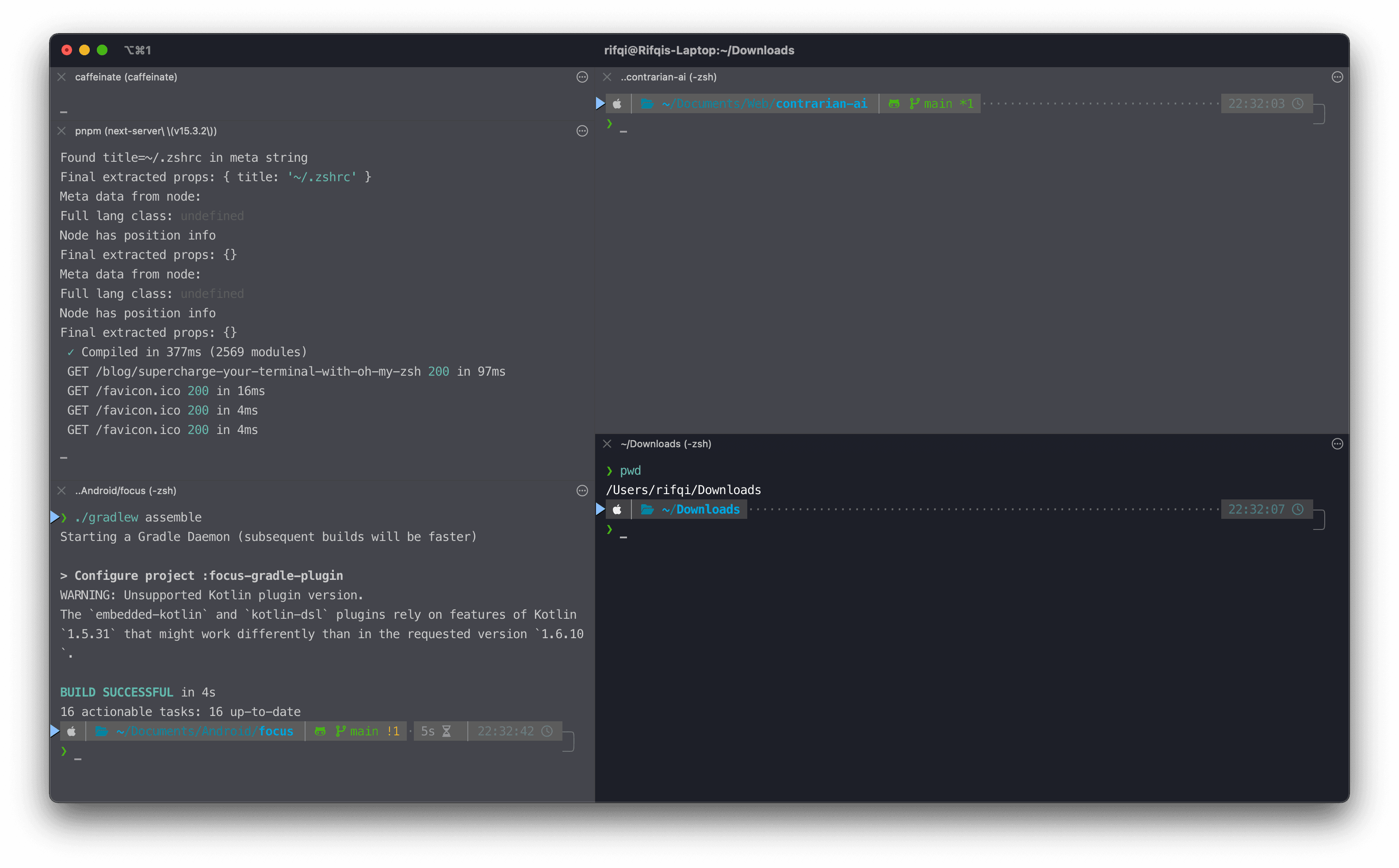
Task: Click the timestamp 22:32:03 in contrarian-ai prompt
Action: [x=1257, y=103]
